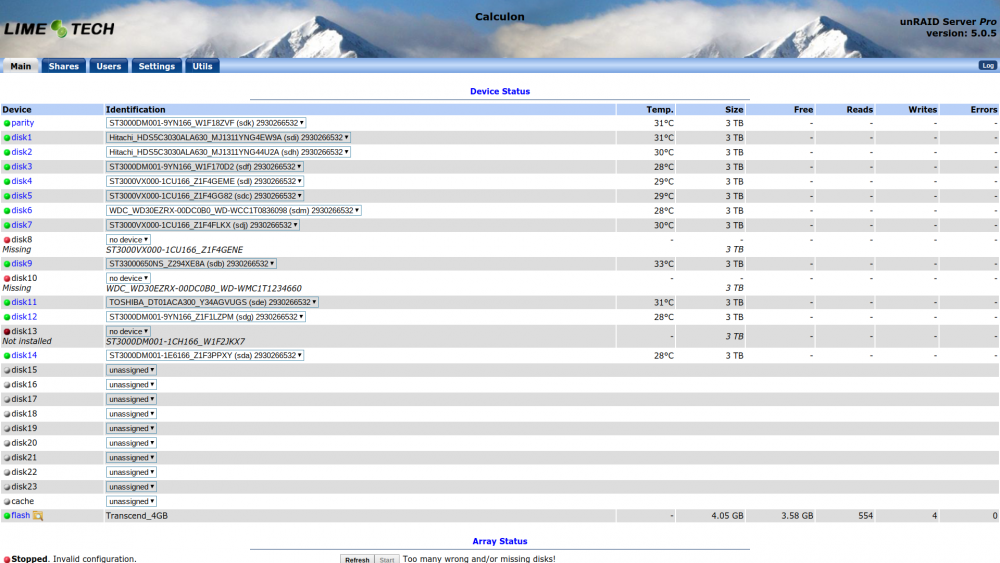Open the disk14 device dropdown
Screen dimensions: 1000x563
(205, 356)
